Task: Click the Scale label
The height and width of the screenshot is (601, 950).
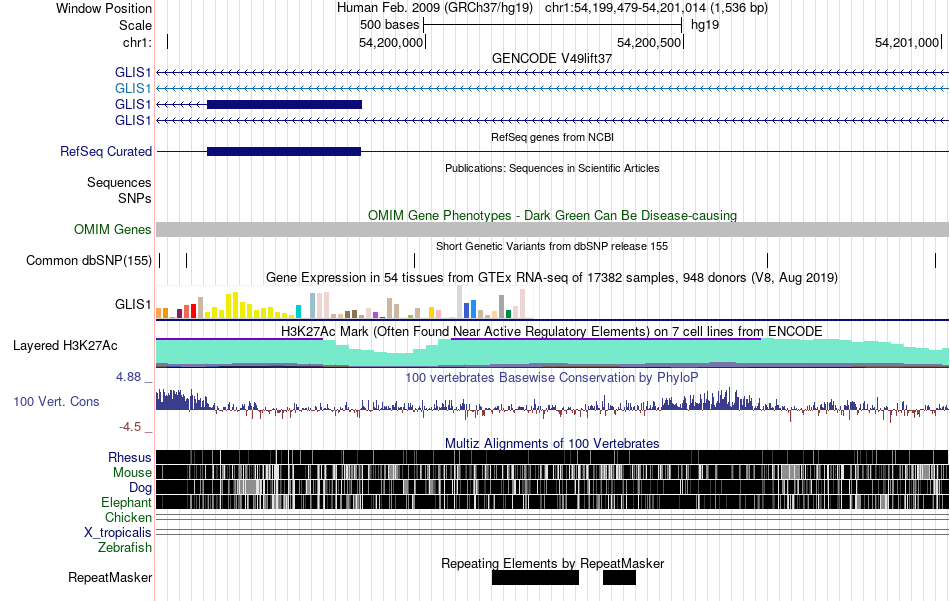Action: (x=135, y=25)
